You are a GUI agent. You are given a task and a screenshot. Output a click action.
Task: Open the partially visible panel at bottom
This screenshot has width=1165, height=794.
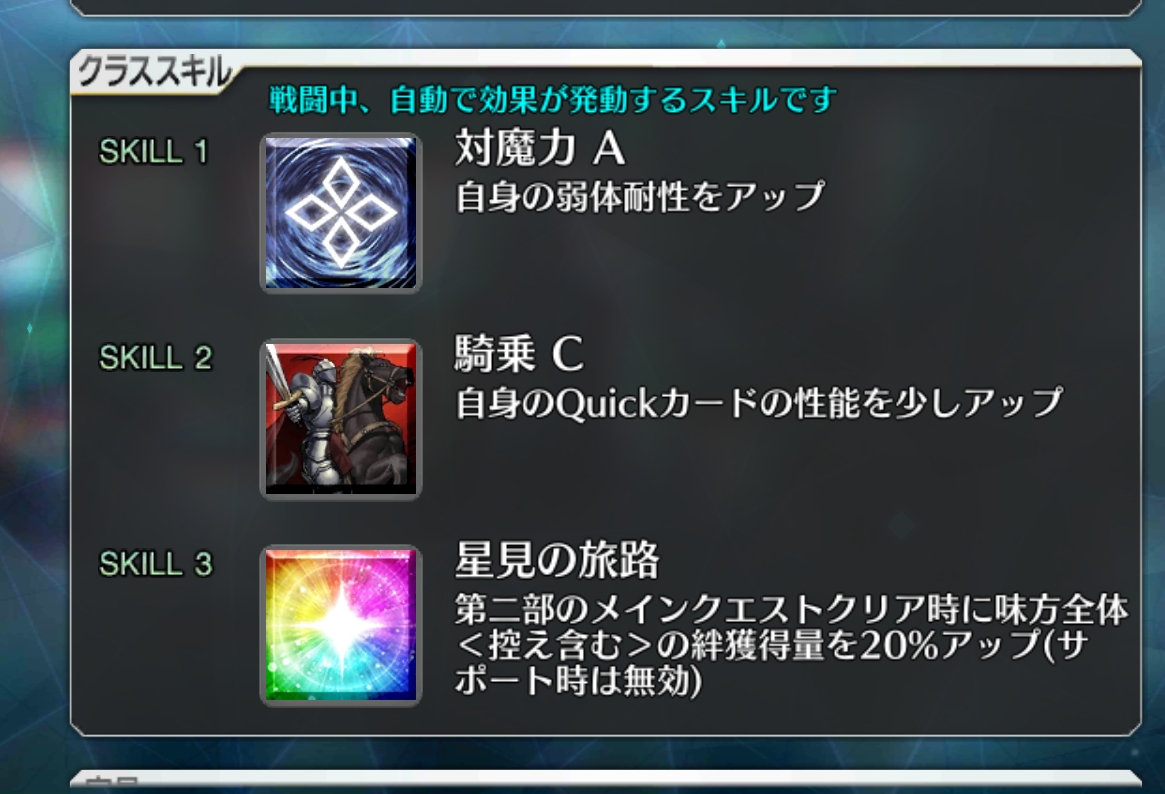point(606,781)
